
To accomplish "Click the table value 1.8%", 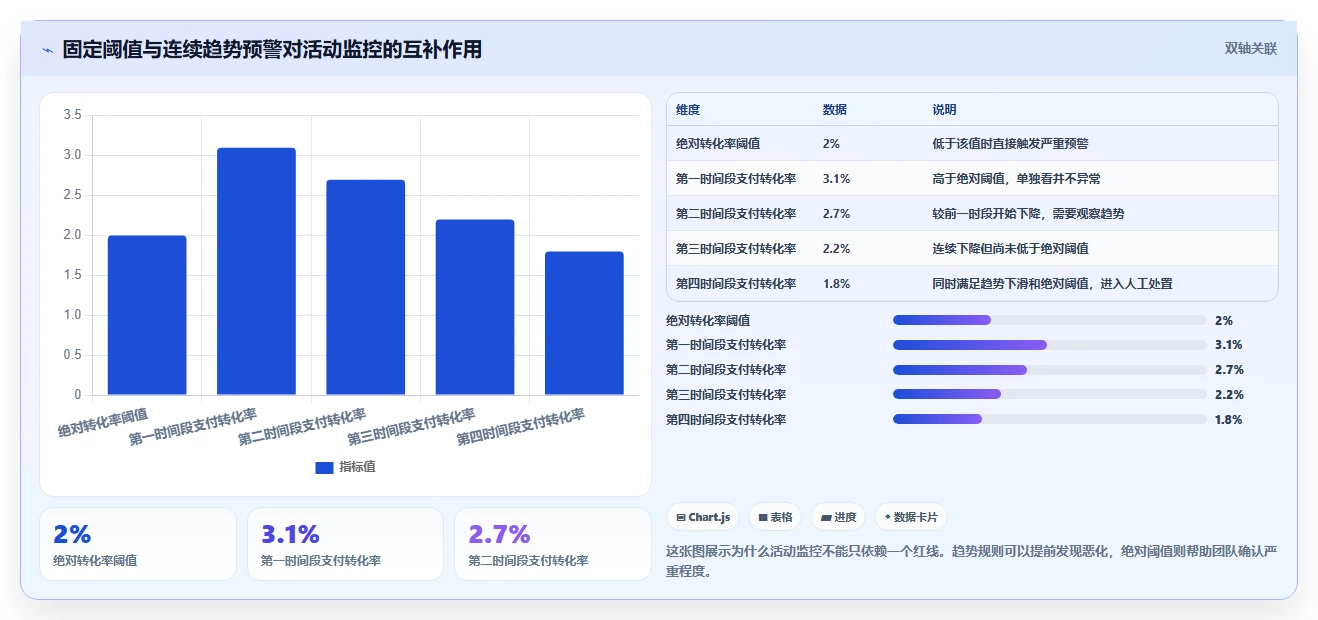I will click(836, 284).
